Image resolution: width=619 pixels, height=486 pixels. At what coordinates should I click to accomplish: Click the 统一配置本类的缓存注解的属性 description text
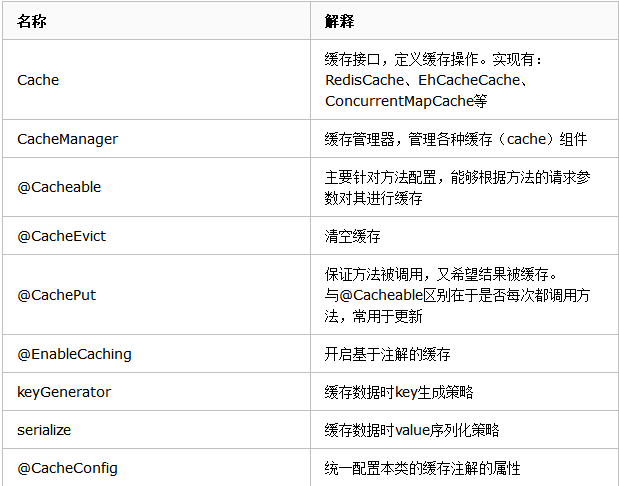422,468
